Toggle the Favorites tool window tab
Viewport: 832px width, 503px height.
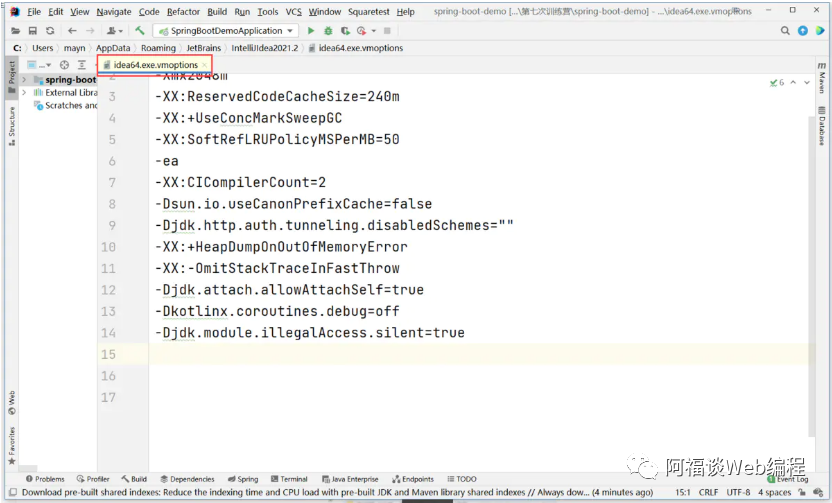11,446
